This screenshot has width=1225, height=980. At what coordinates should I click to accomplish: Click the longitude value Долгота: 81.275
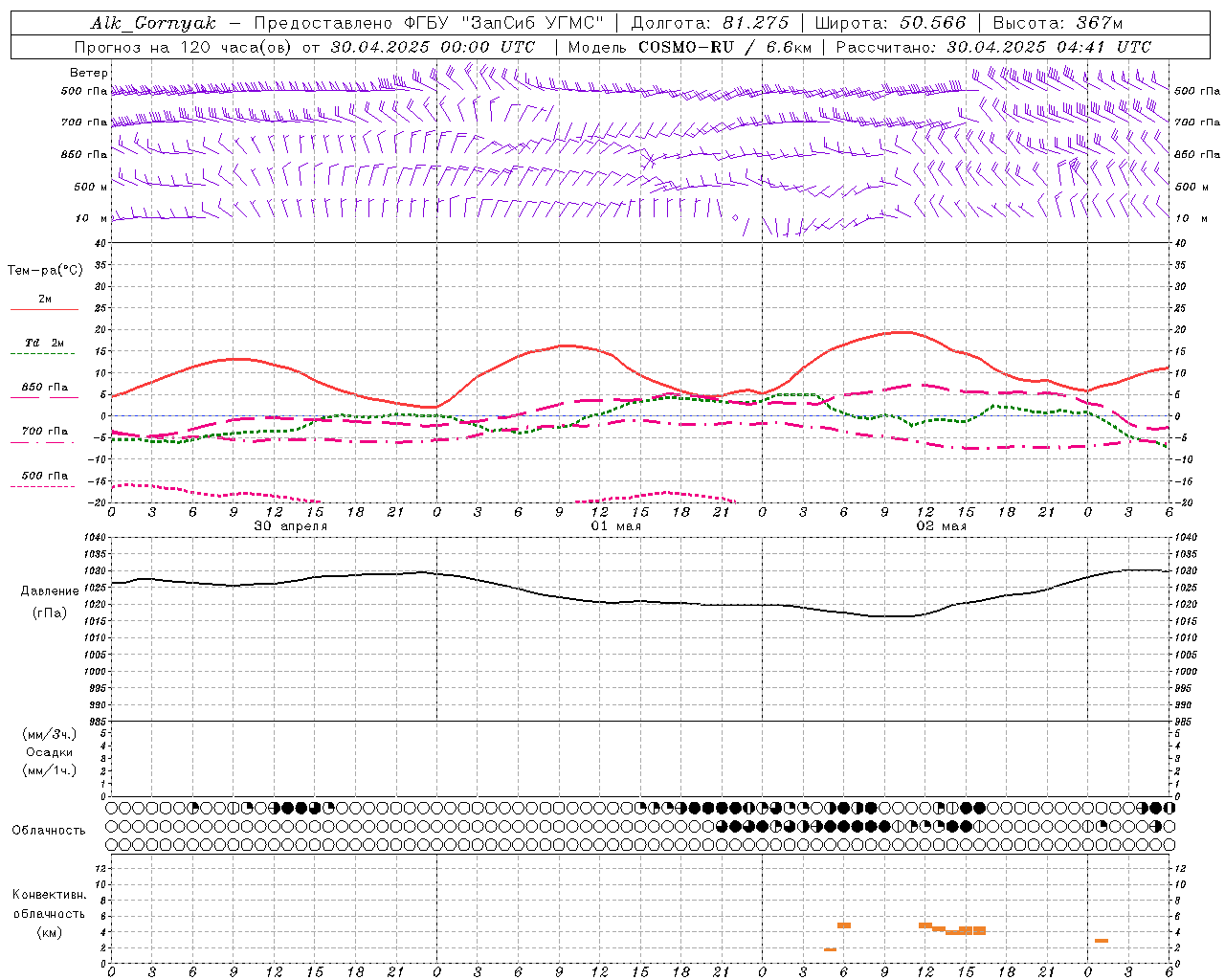710,23
